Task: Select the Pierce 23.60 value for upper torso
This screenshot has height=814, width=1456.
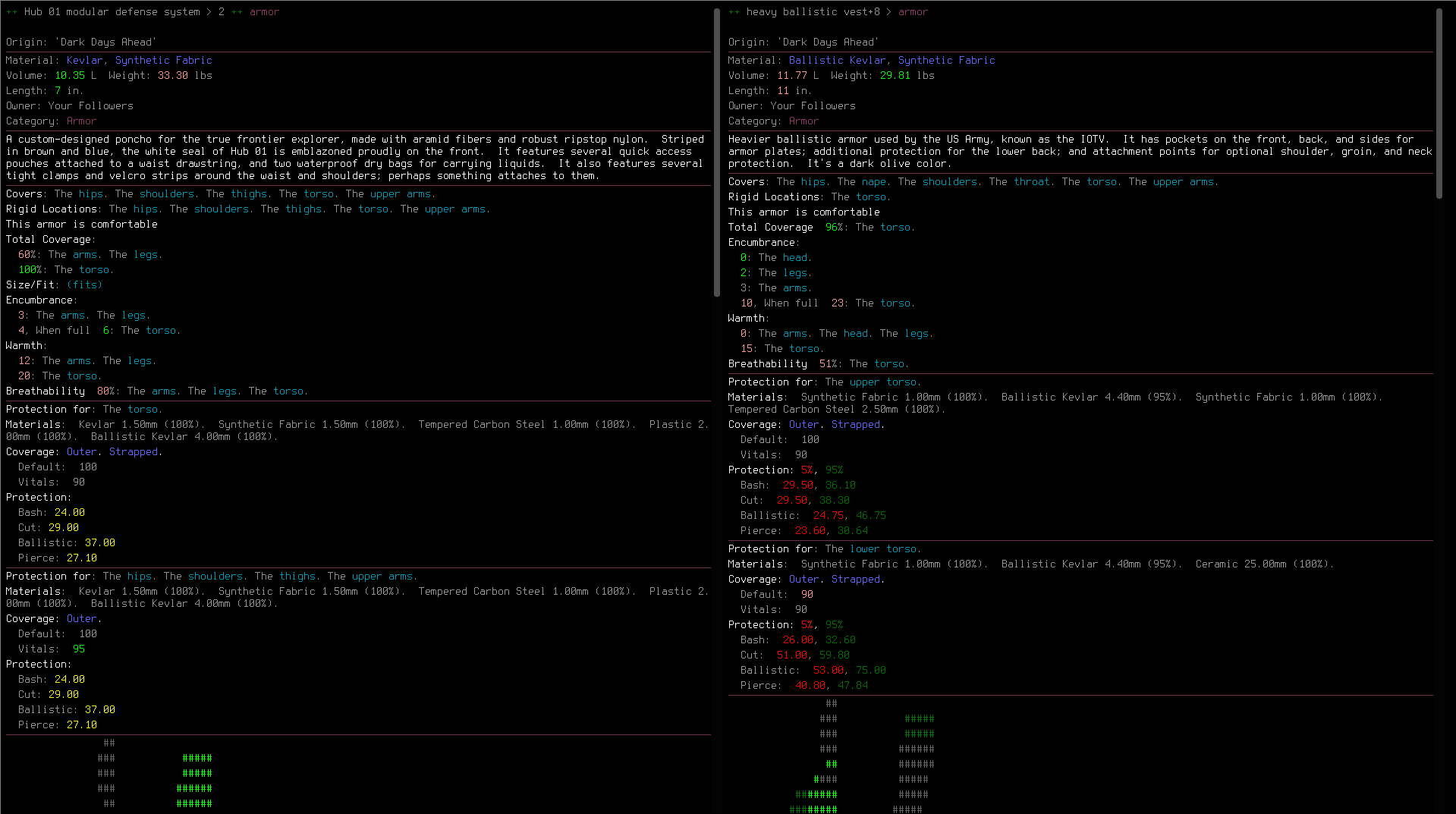Action: click(810, 531)
